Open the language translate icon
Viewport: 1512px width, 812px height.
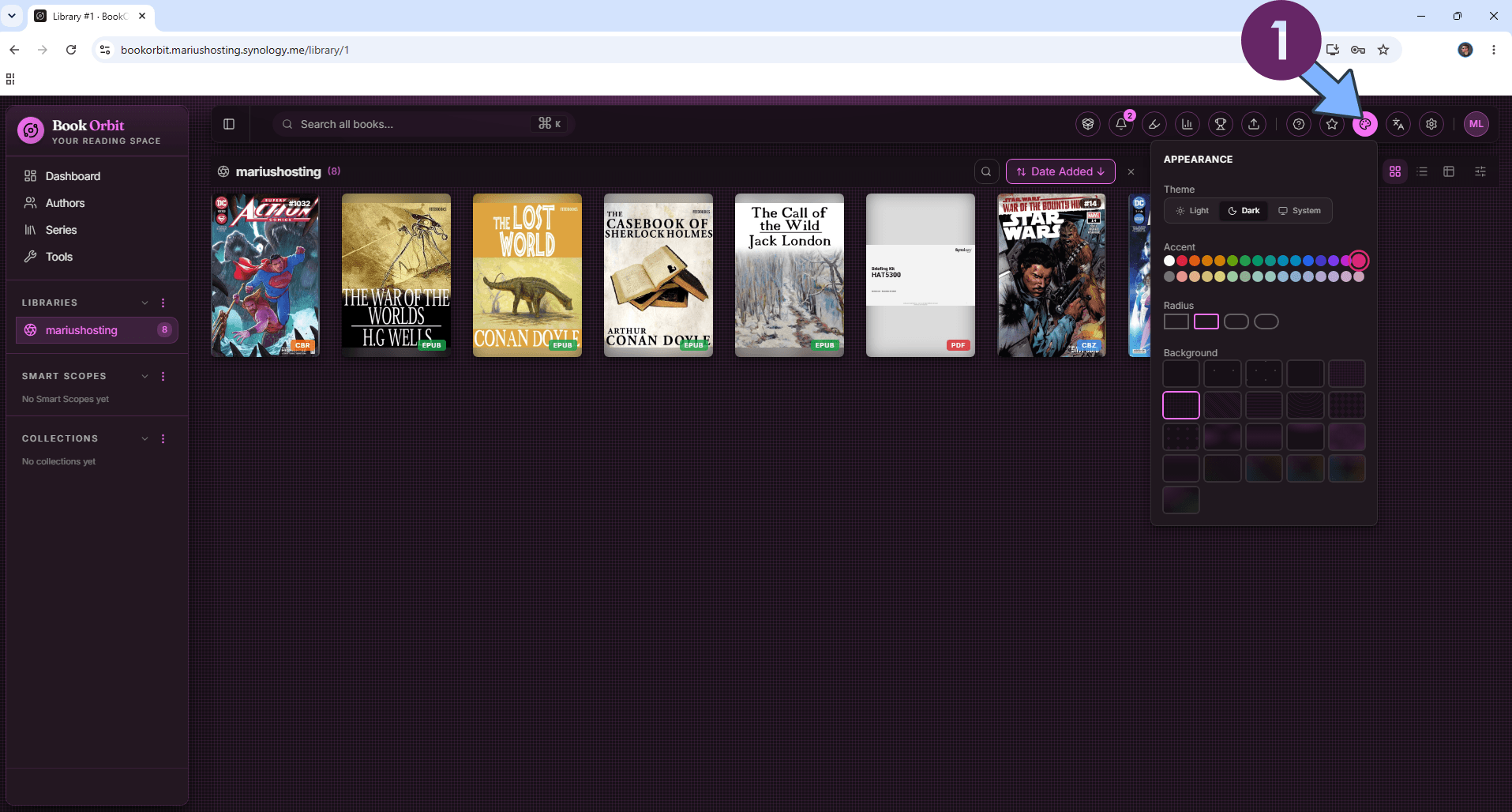[x=1398, y=124]
